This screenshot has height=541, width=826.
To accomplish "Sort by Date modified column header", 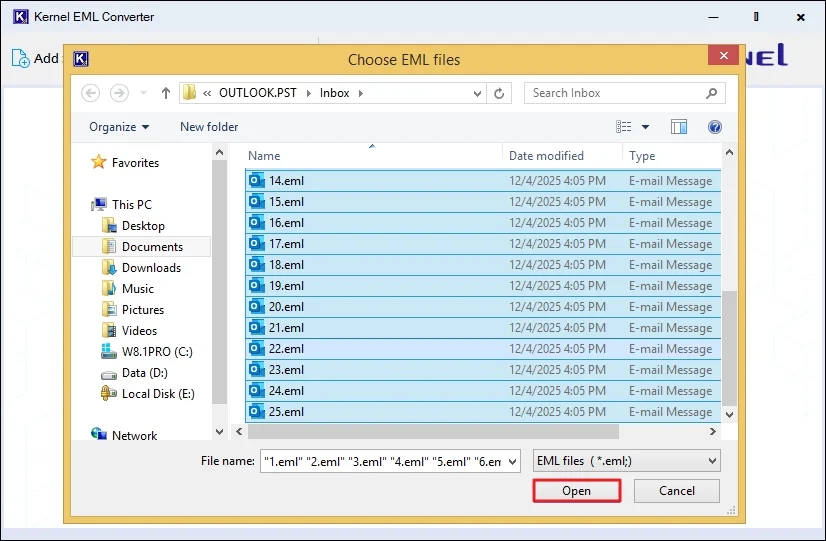I will point(562,156).
